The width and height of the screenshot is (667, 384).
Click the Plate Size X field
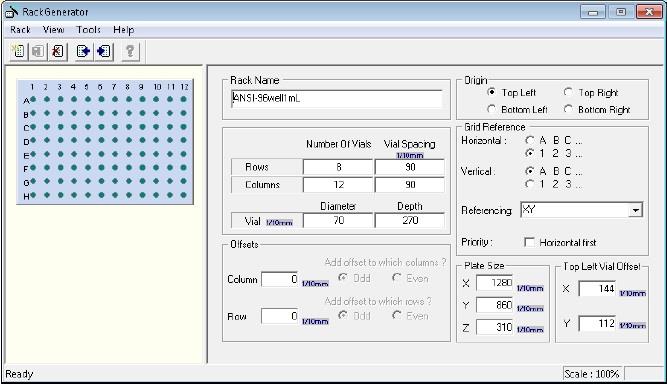(495, 283)
